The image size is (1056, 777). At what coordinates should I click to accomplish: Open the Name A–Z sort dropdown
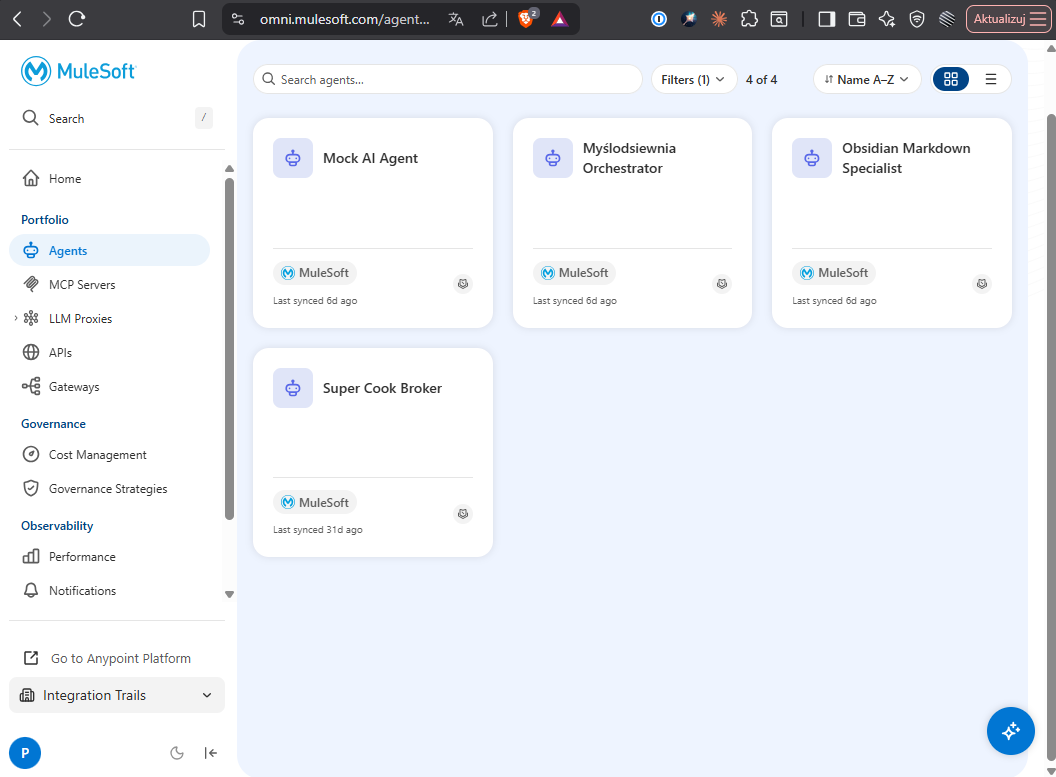pos(867,79)
